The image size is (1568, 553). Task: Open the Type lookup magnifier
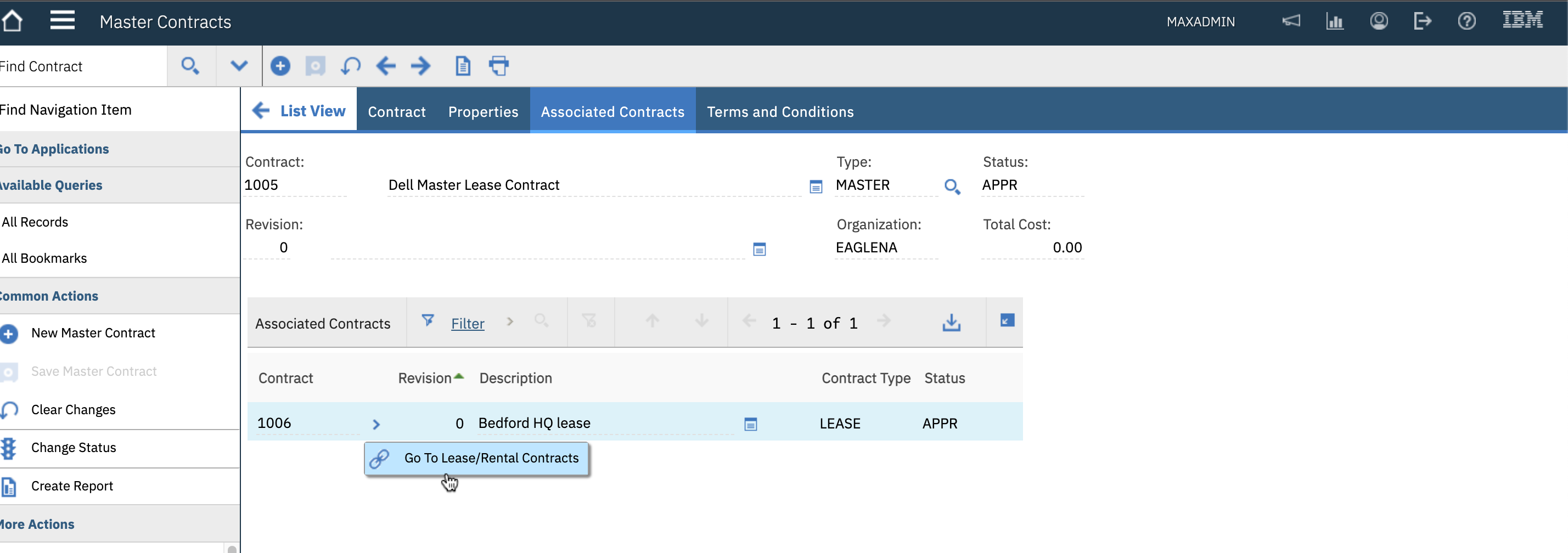click(952, 186)
